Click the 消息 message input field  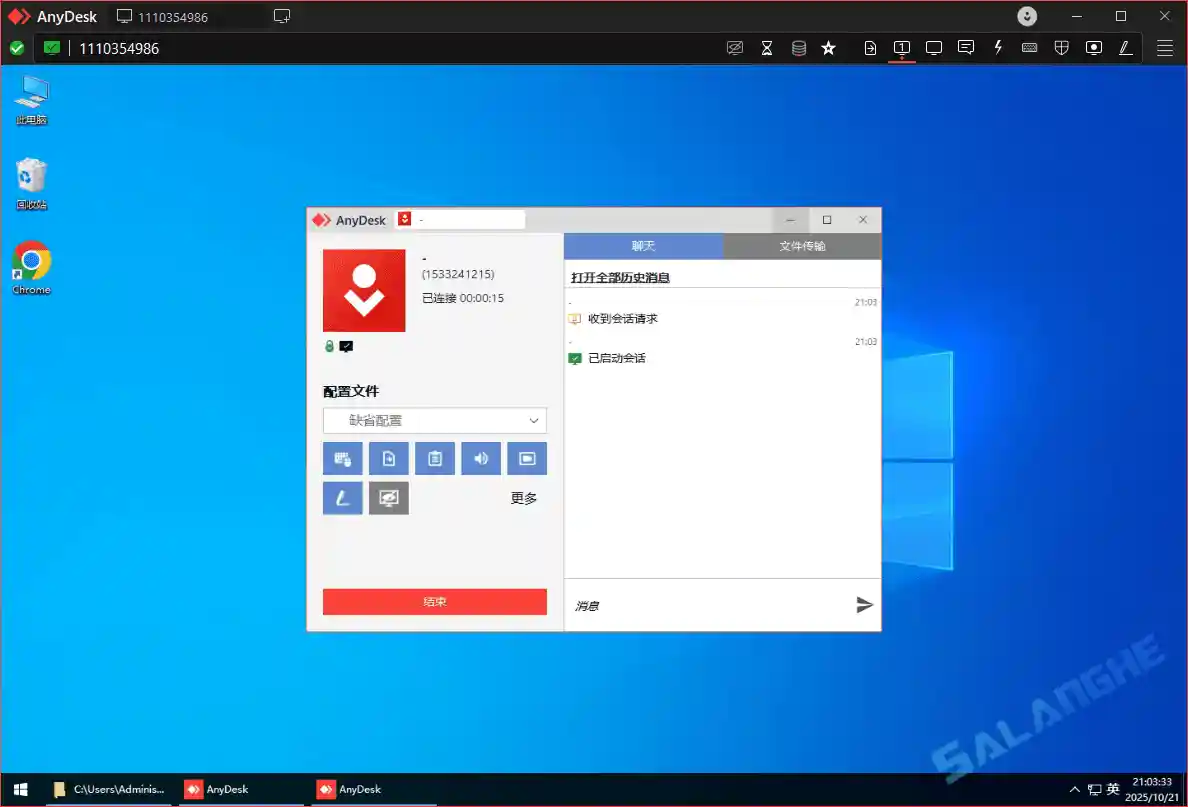(700, 605)
